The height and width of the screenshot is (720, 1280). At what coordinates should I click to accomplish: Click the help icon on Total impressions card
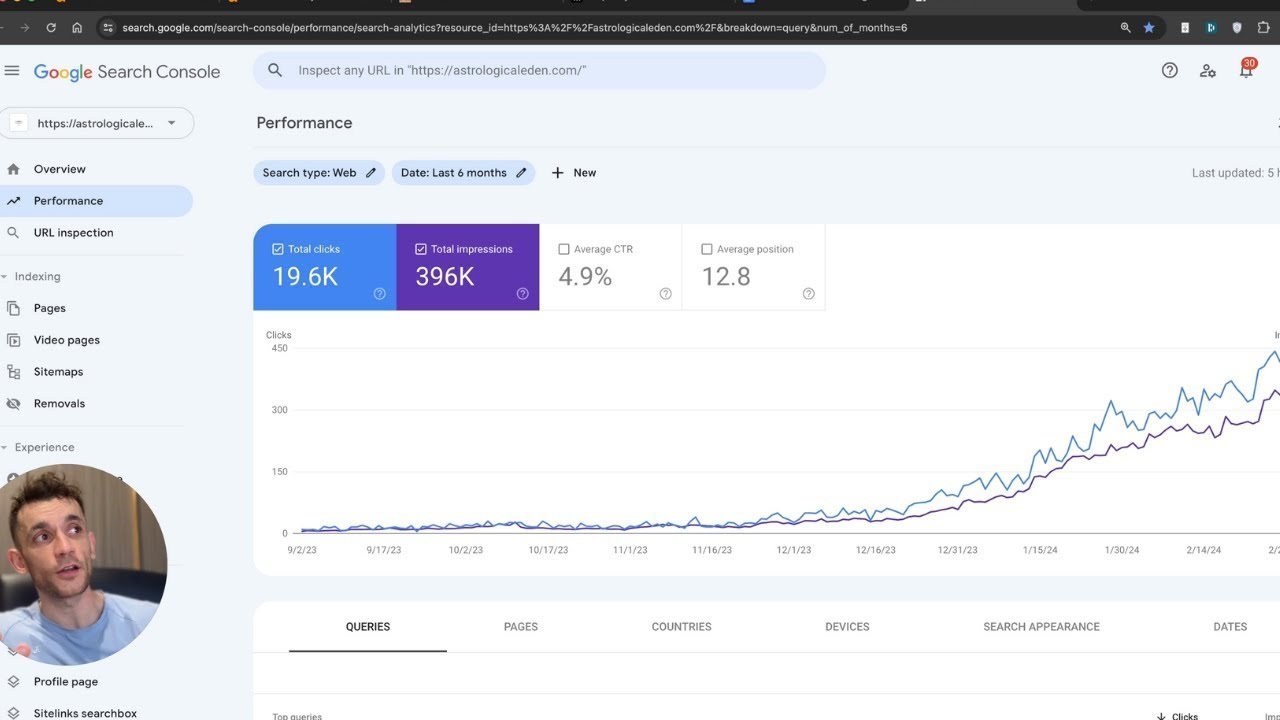coord(522,294)
